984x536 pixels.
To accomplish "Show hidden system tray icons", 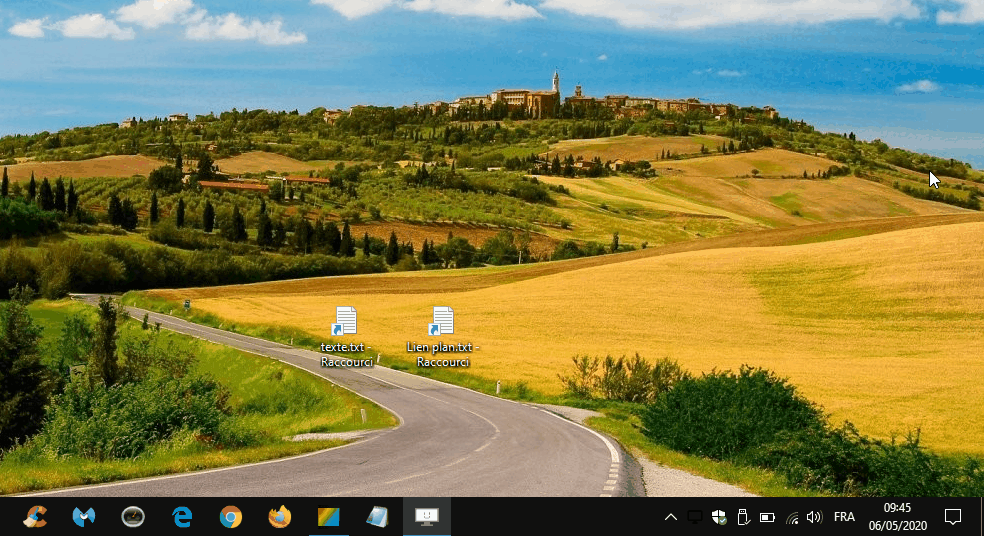I will click(x=671, y=517).
